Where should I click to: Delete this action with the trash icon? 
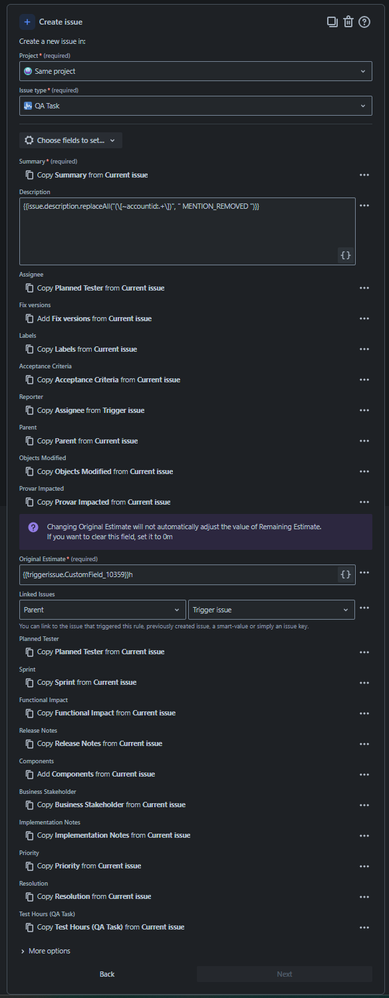[348, 22]
